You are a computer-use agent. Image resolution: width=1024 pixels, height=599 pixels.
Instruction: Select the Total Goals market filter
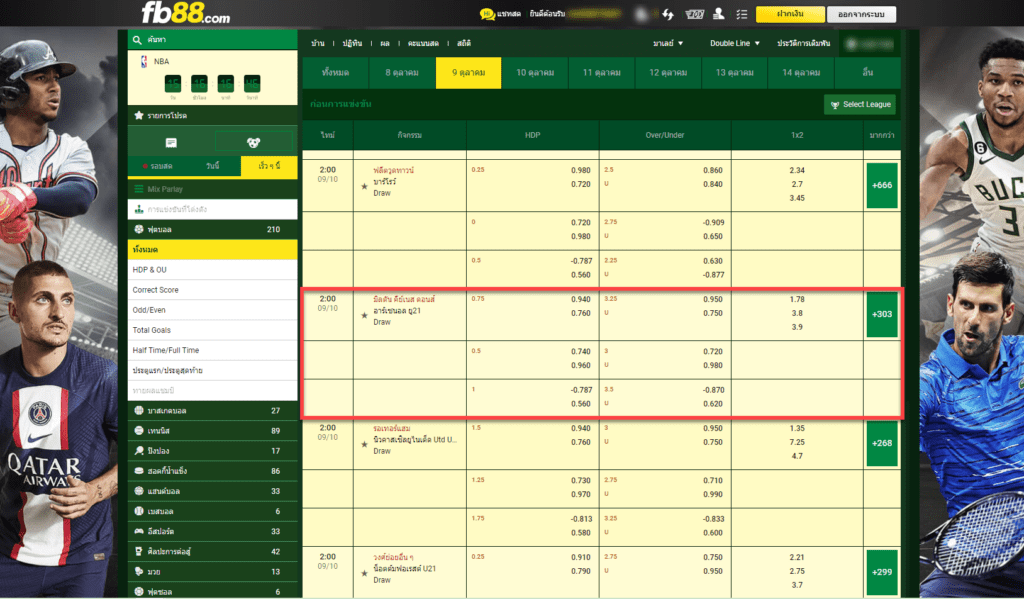(212, 331)
